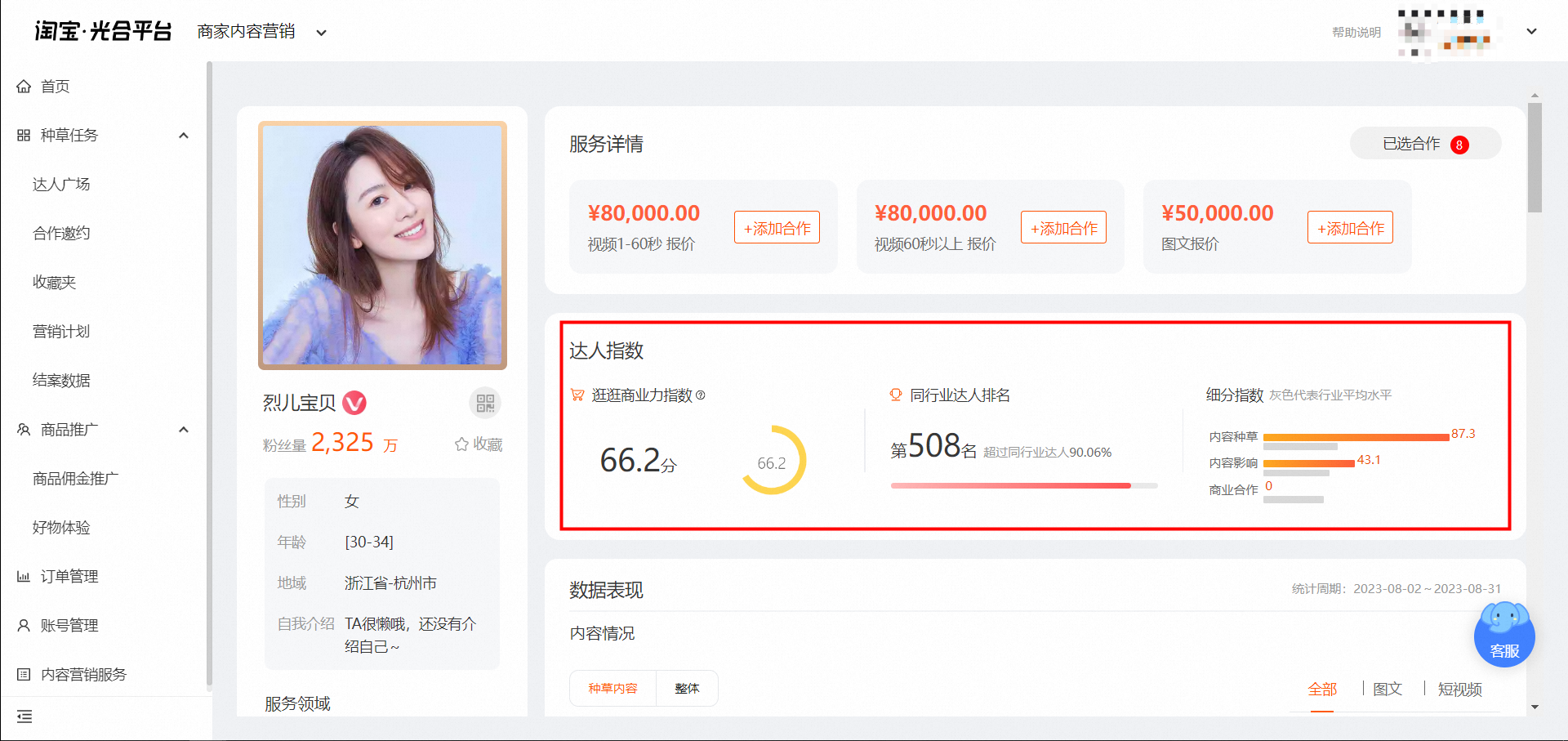Open 收藏夹 in the sidebar
The height and width of the screenshot is (741, 1568).
54,283
